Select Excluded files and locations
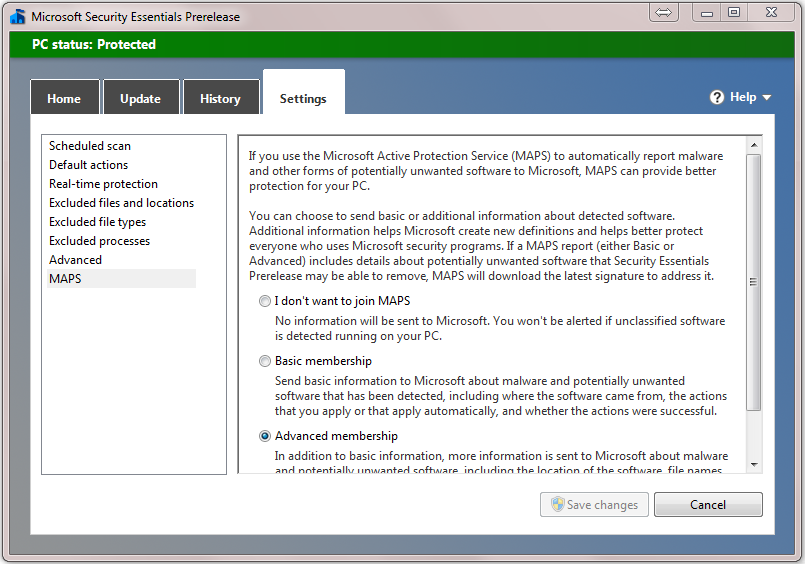805x564 pixels. coord(121,203)
